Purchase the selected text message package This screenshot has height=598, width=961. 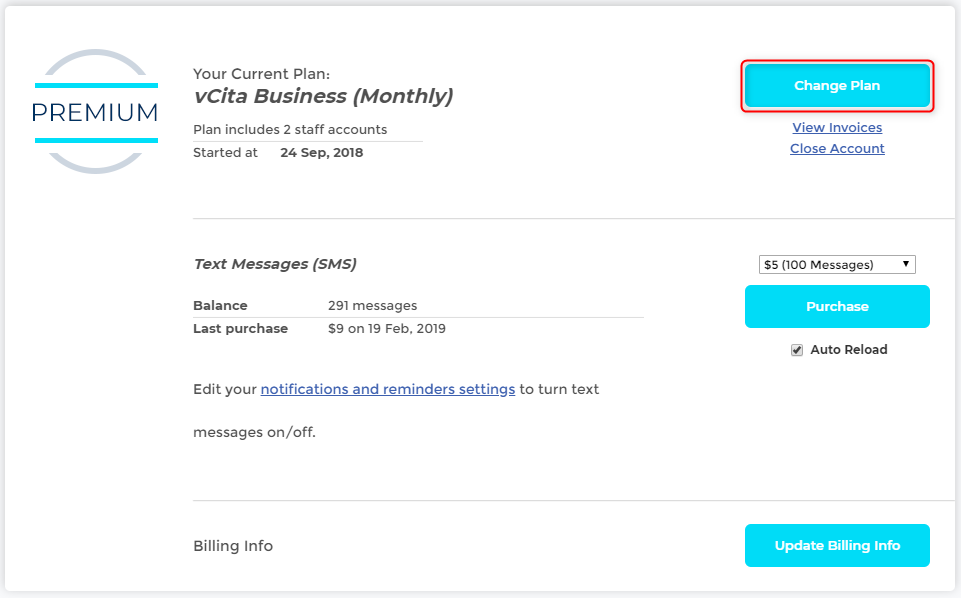tap(837, 306)
